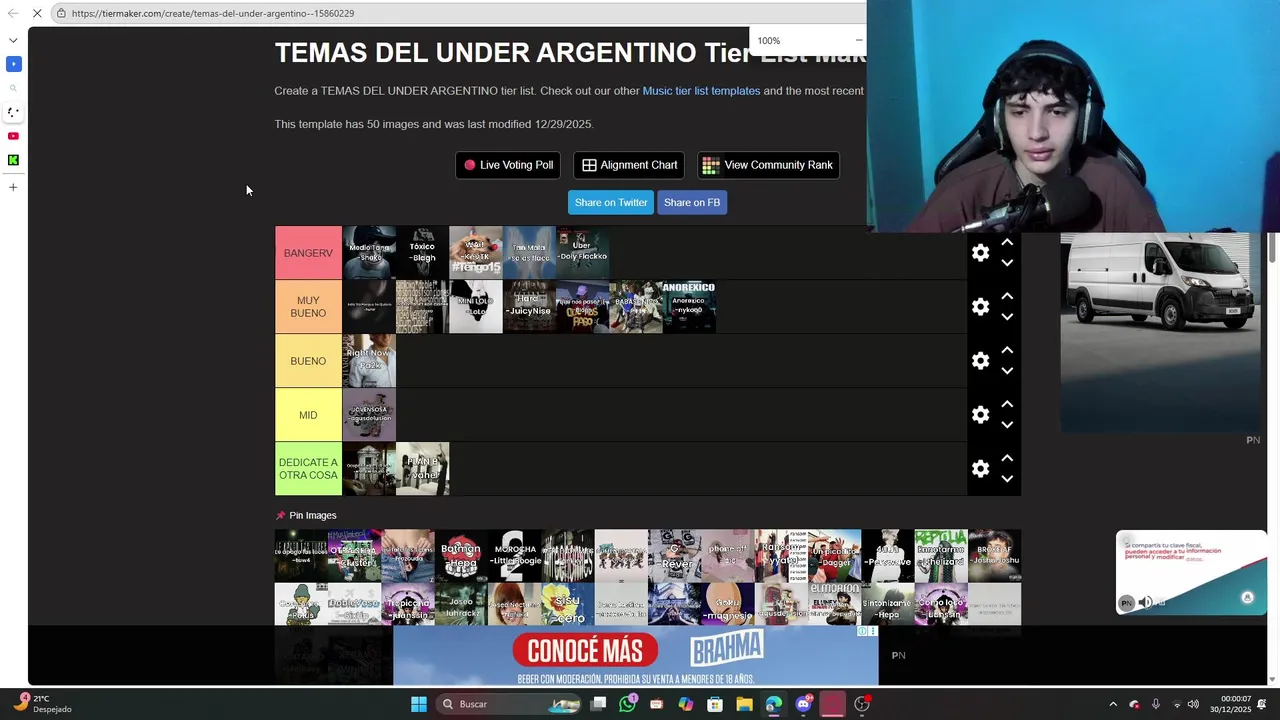Image resolution: width=1280 pixels, height=720 pixels.
Task: Select Uber - Doly Flackko thumbnail
Action: [582, 253]
